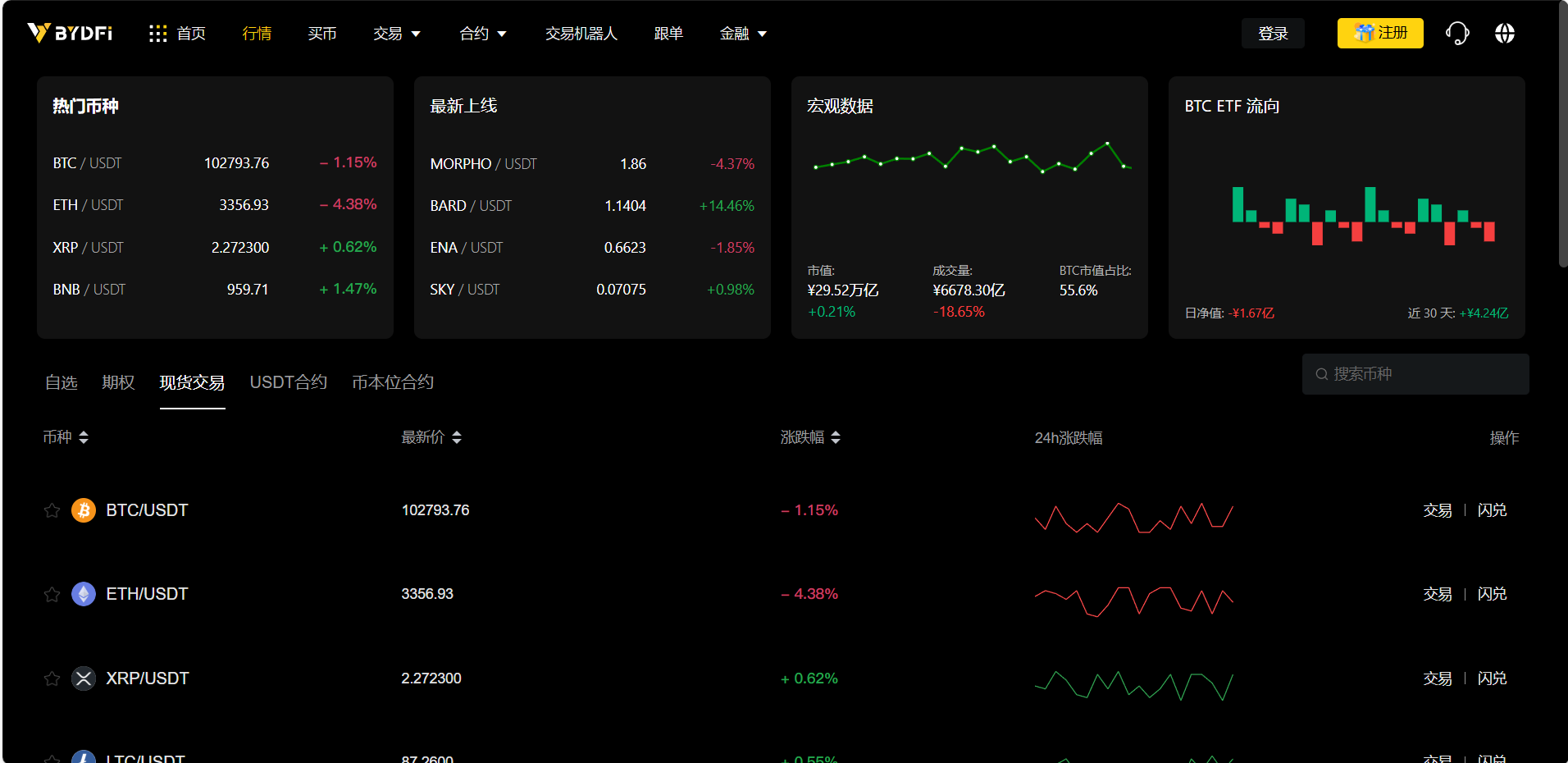Click the Bitcoin coin icon
This screenshot has height=763, width=1568.
click(84, 510)
